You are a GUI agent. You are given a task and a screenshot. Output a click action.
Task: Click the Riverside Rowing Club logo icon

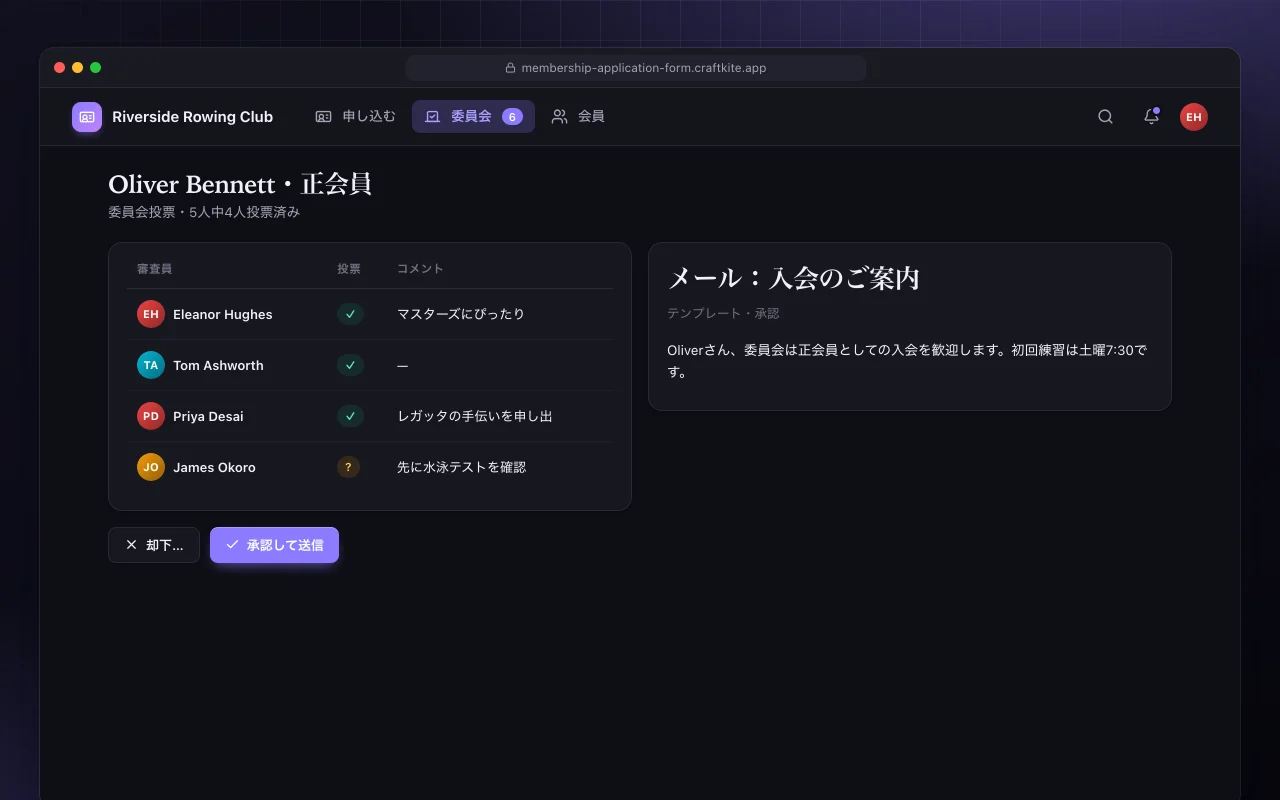coord(87,117)
